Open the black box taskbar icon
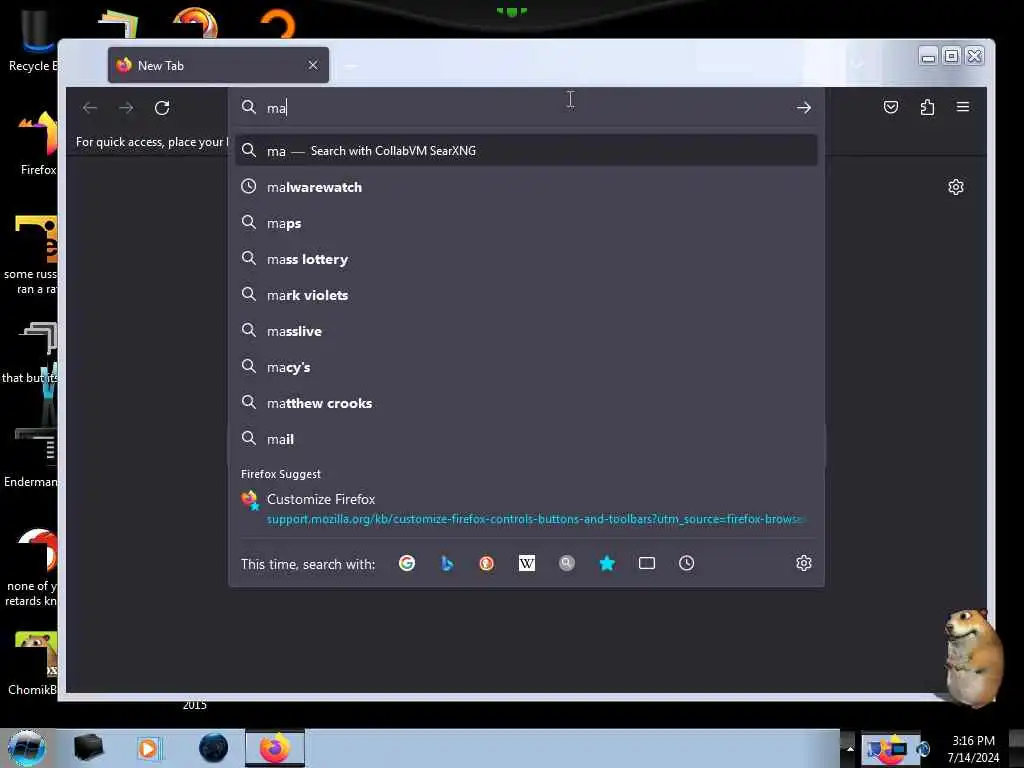The image size is (1024, 768). click(x=89, y=748)
